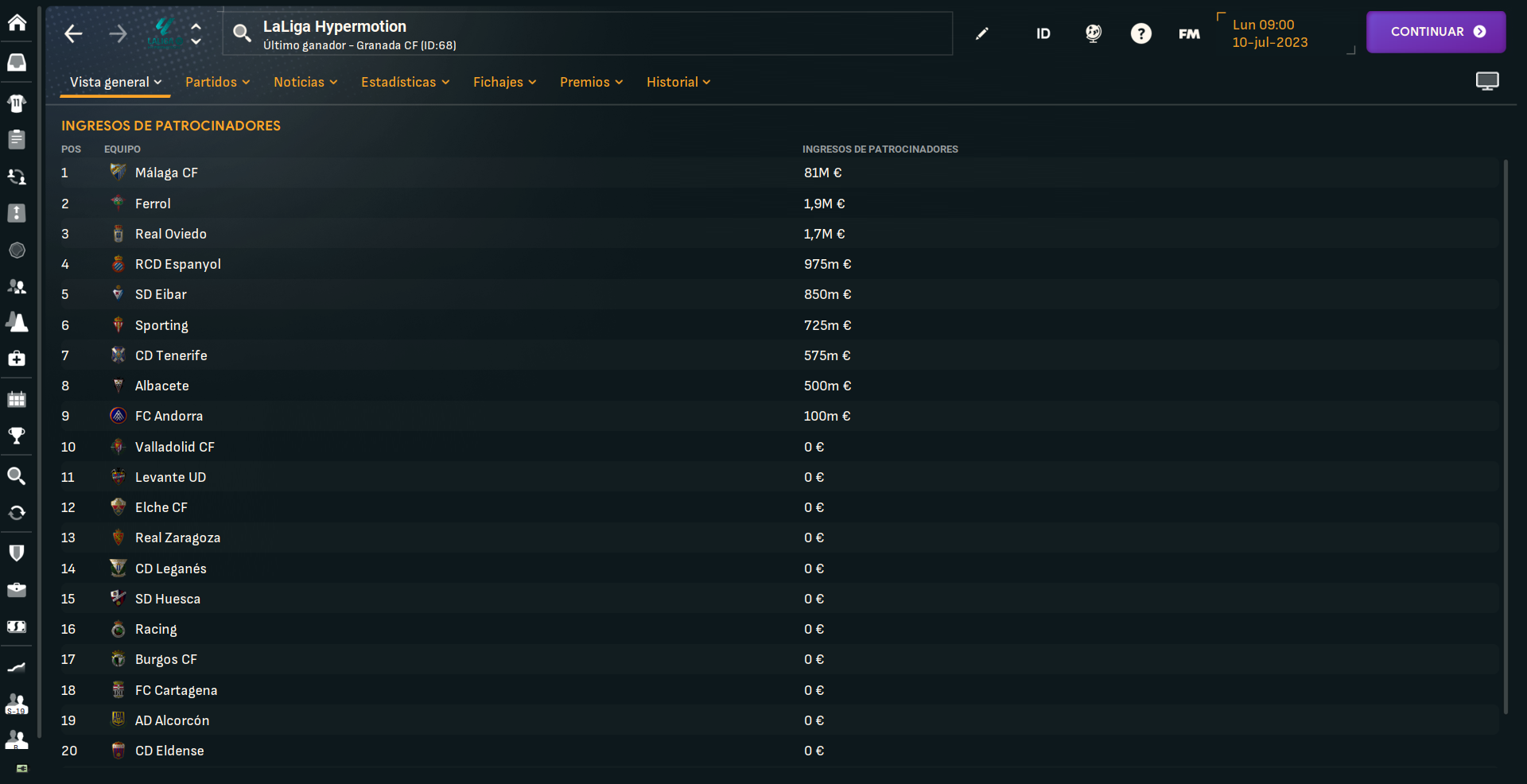Open the FM menu logo

[x=1189, y=33]
